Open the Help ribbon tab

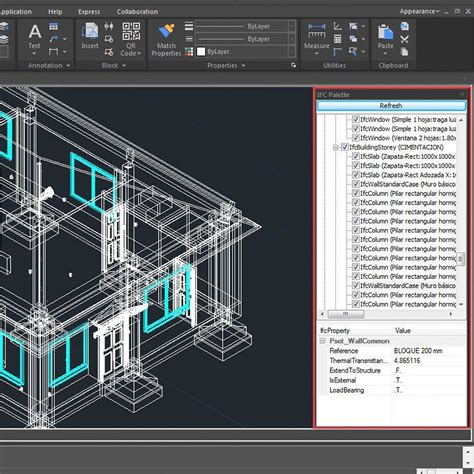(x=55, y=12)
